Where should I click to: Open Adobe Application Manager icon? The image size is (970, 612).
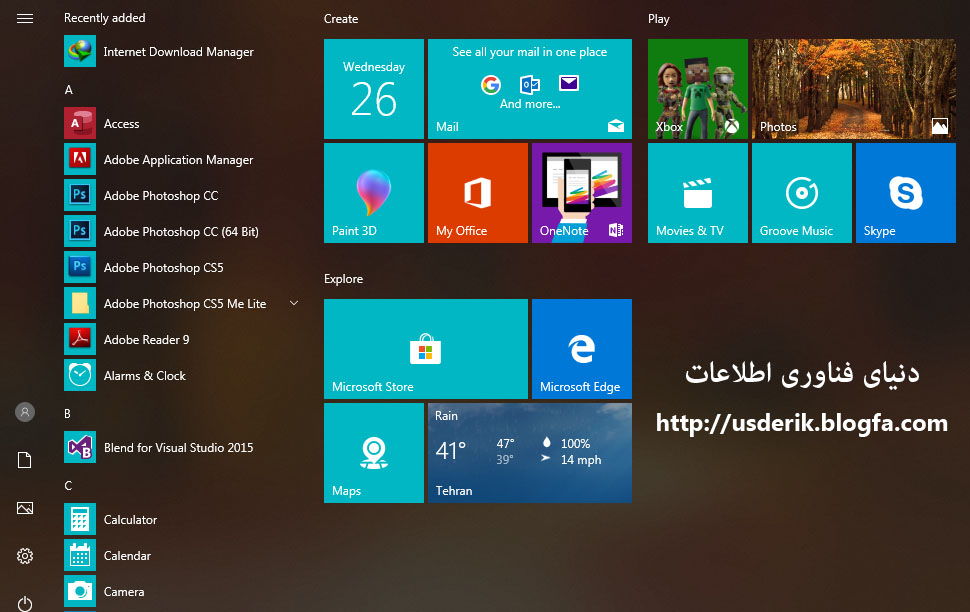point(80,159)
